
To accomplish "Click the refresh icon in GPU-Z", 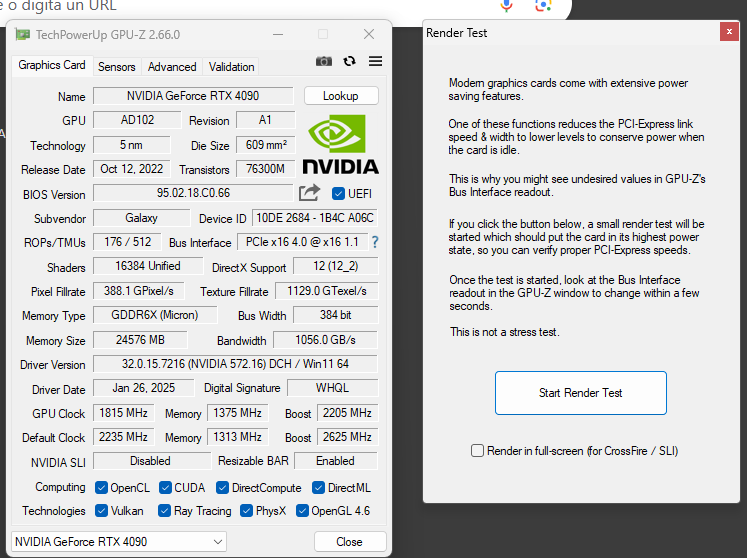I will pyautogui.click(x=350, y=61).
